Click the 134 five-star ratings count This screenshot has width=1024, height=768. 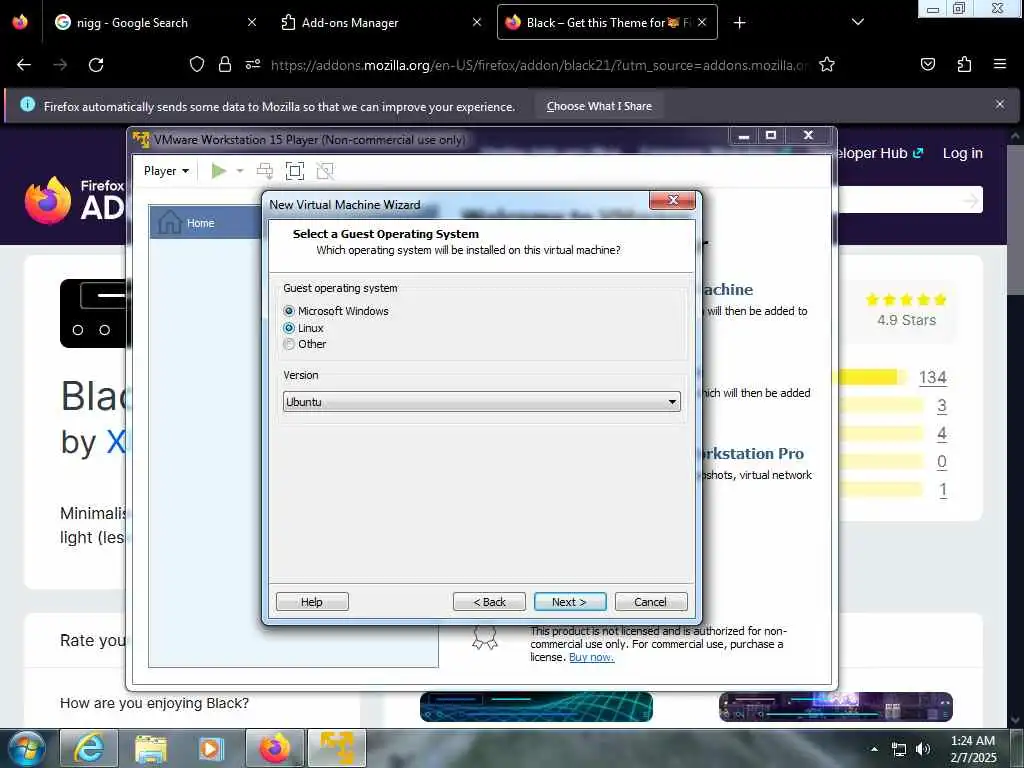933,377
